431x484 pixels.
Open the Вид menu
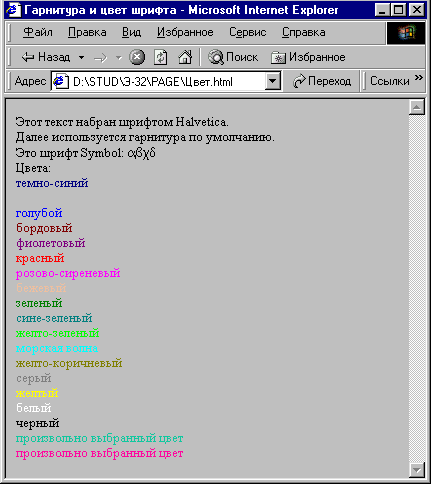click(131, 32)
